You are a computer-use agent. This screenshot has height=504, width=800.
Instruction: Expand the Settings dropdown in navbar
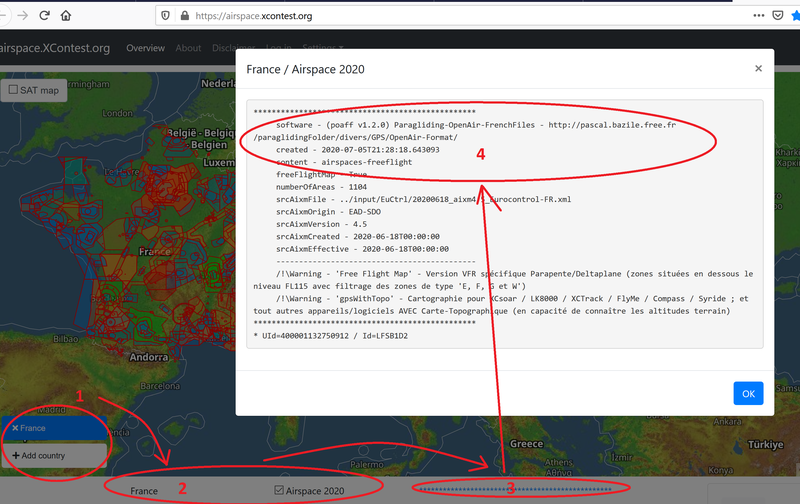[x=322, y=47]
